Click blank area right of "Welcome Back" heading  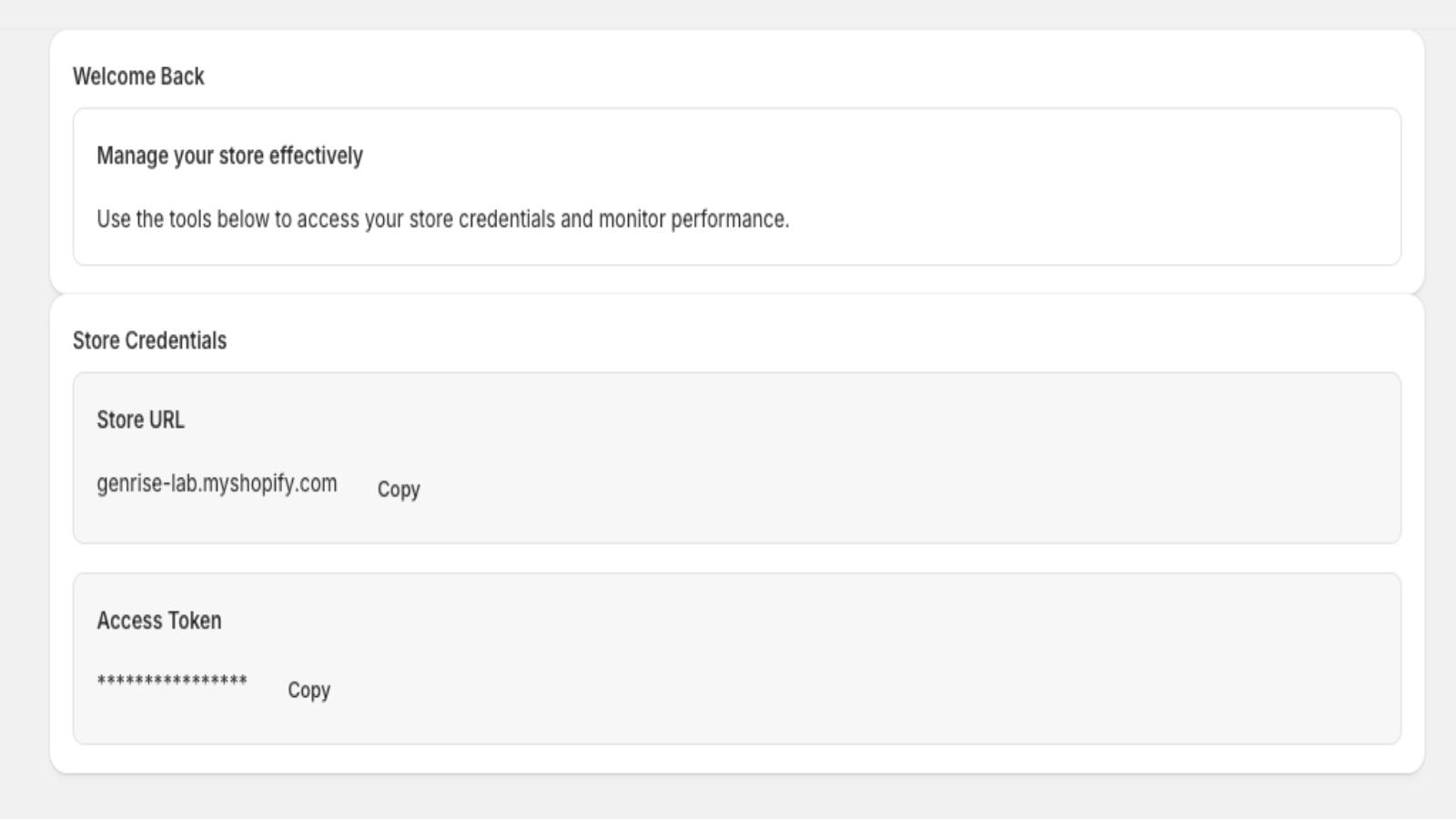pyautogui.click(x=728, y=76)
